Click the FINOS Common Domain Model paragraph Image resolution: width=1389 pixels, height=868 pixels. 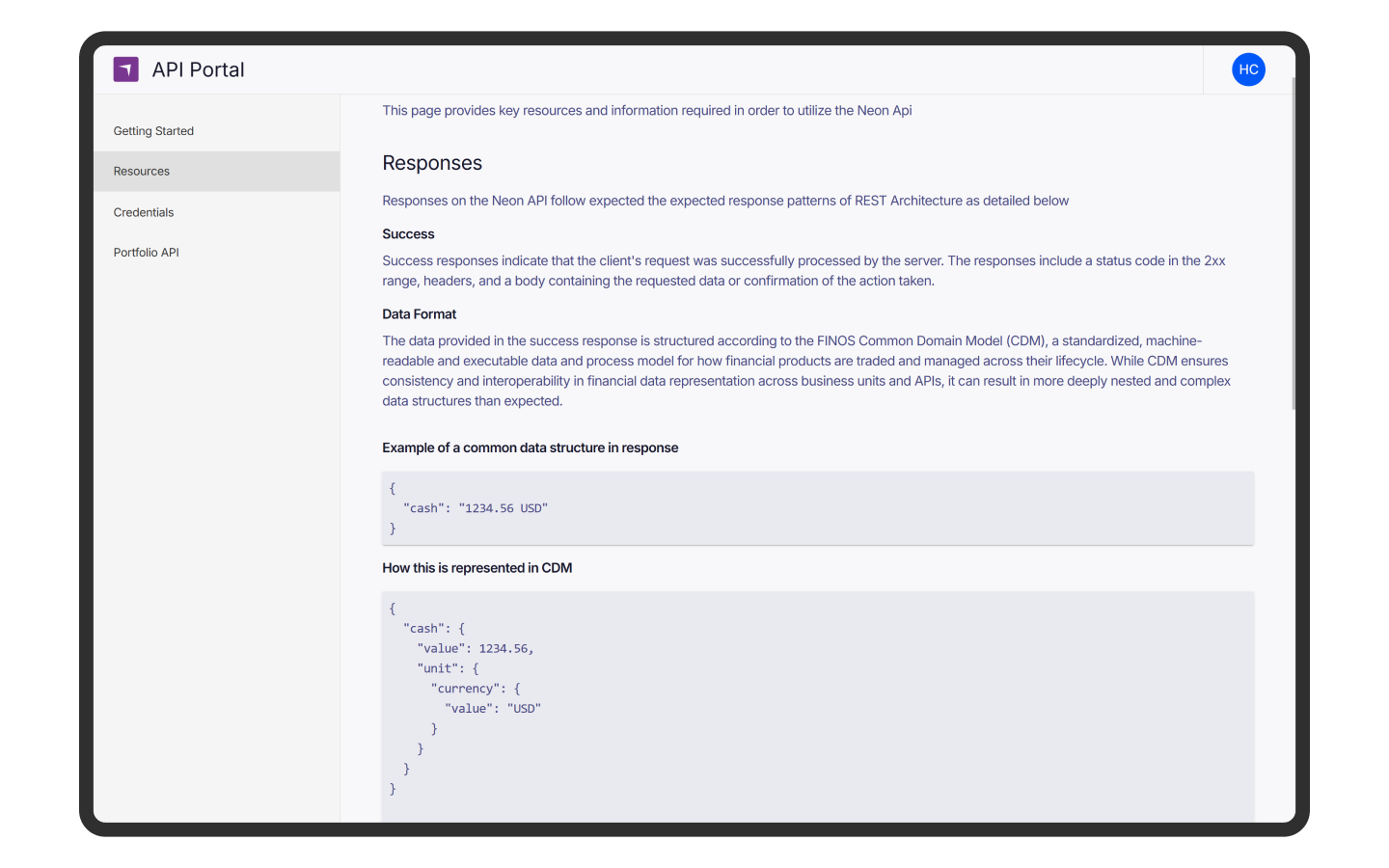[806, 371]
